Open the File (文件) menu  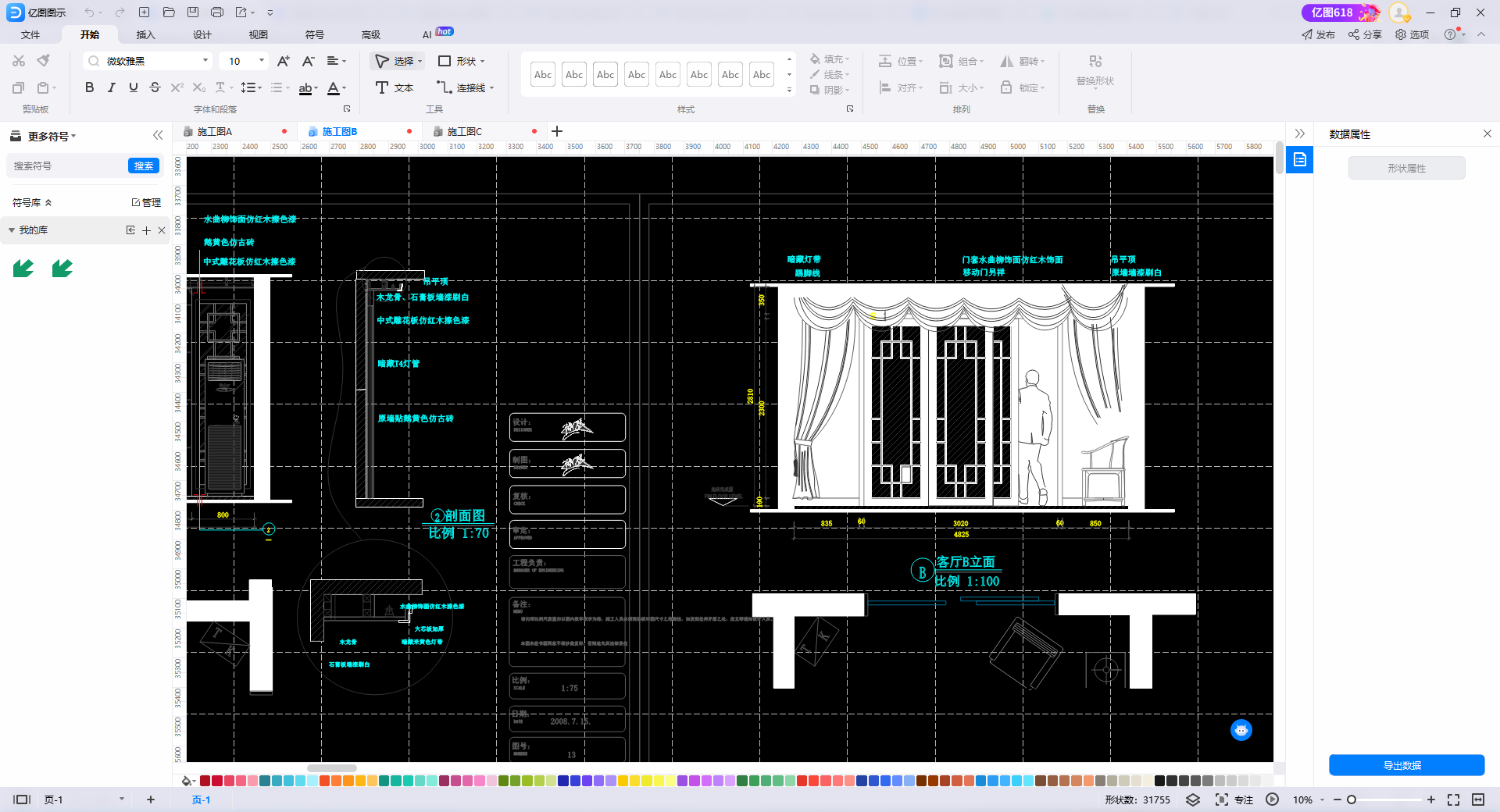(x=30, y=34)
